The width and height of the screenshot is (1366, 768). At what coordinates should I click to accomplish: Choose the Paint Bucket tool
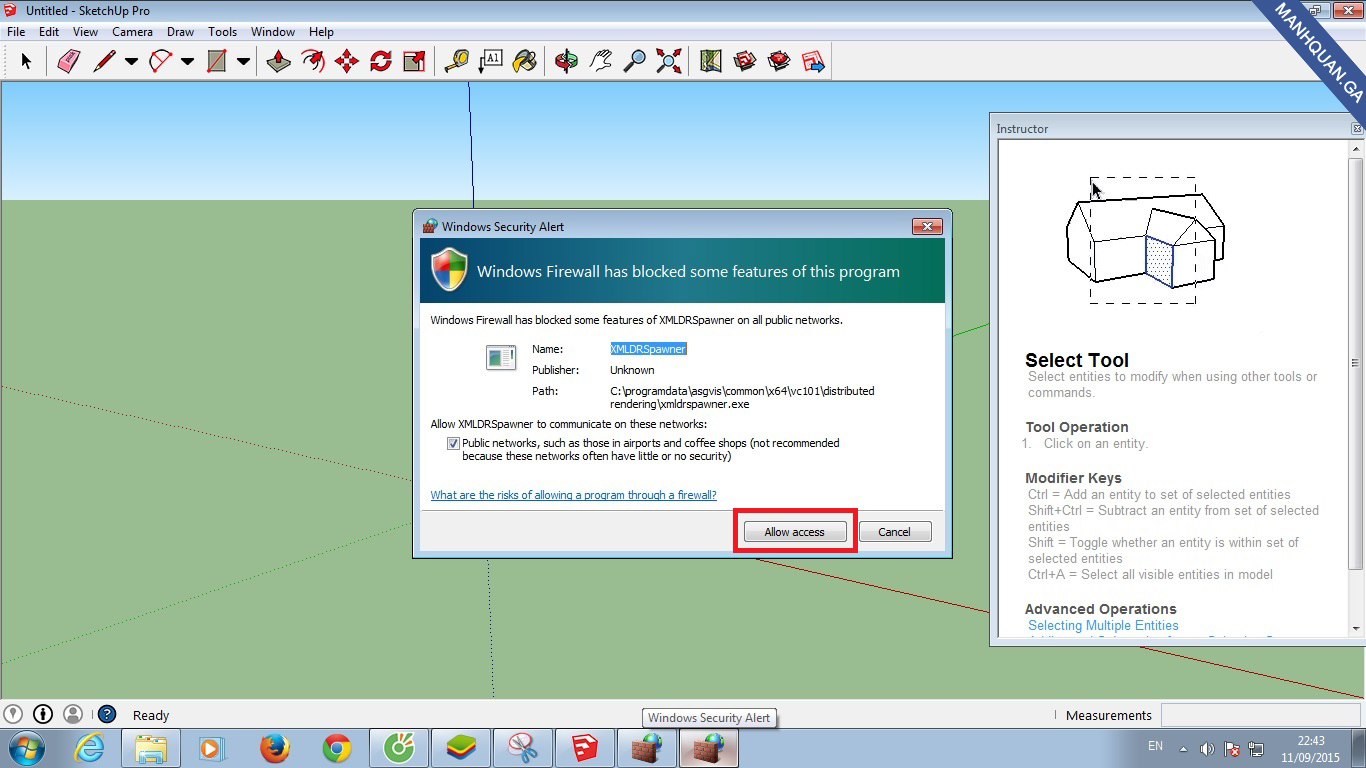click(x=525, y=62)
